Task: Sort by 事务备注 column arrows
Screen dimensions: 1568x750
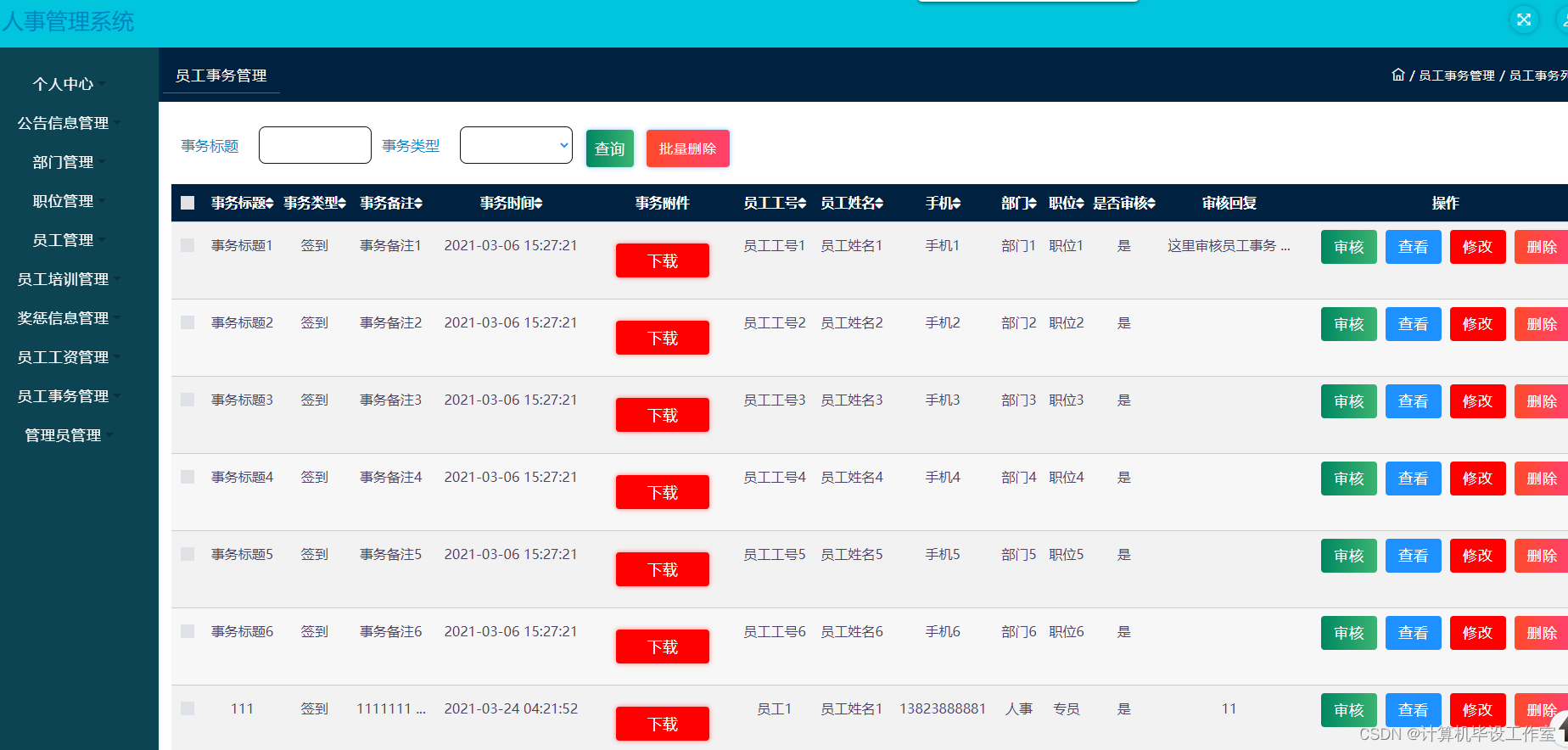Action: tap(418, 204)
